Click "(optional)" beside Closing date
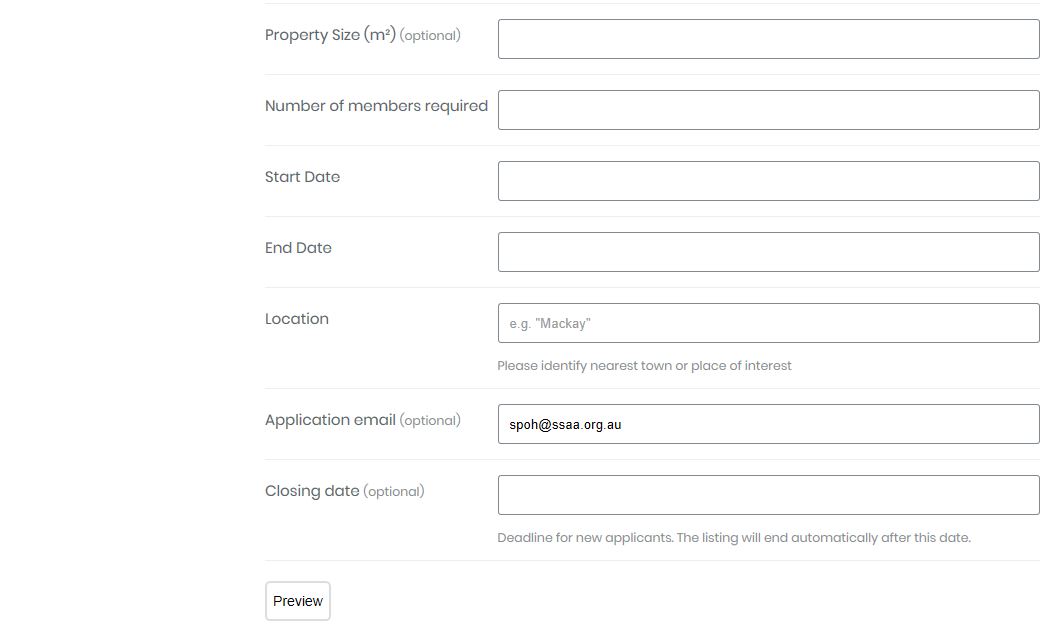Image resolution: width=1059 pixels, height=639 pixels. (394, 492)
